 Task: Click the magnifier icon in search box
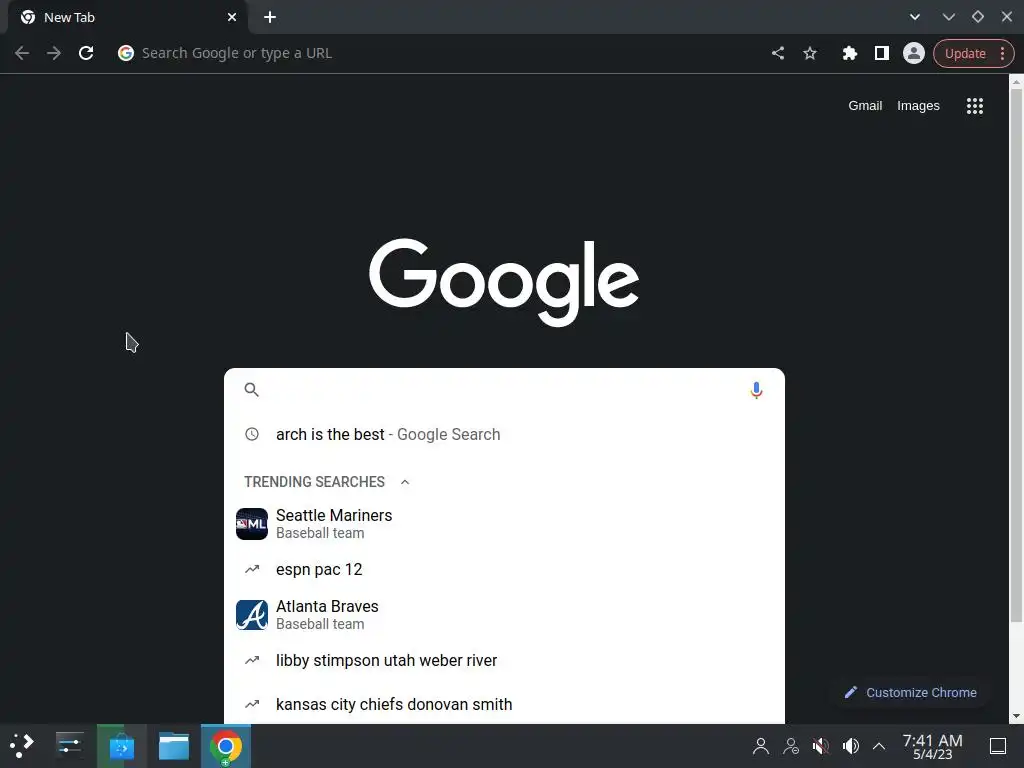[251, 390]
